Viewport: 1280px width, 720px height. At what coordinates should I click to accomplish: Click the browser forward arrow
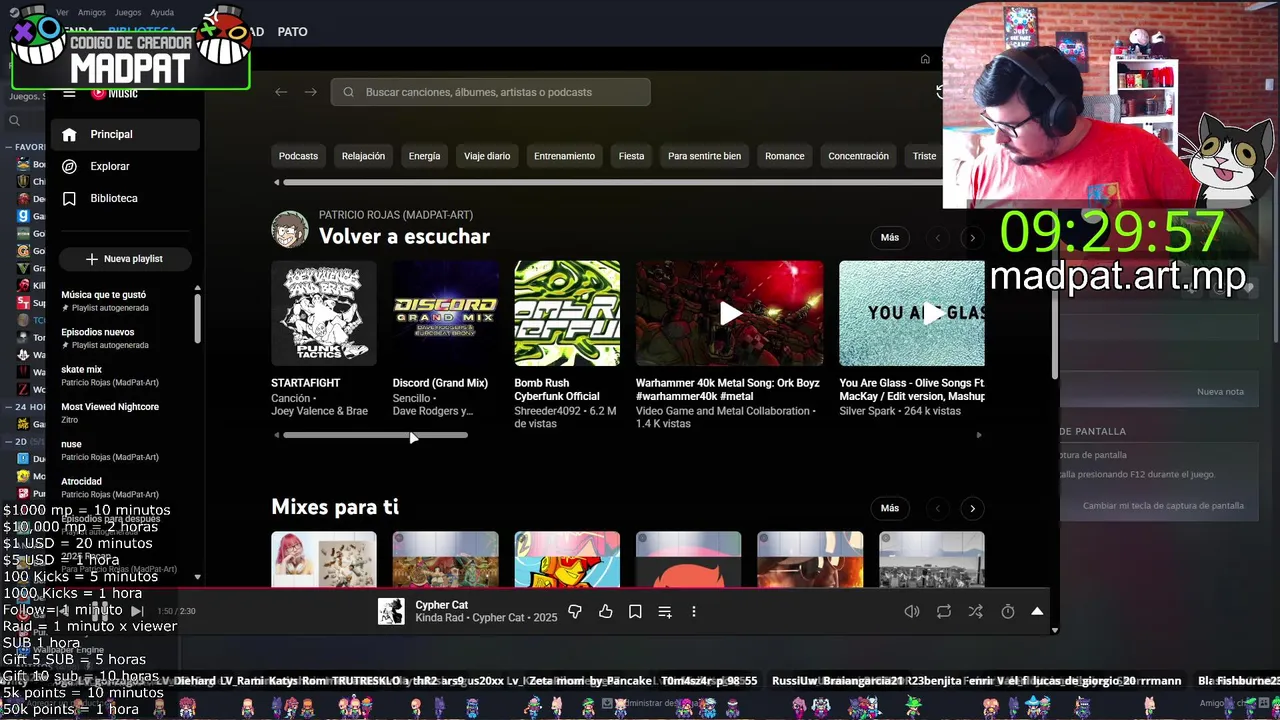point(311,92)
